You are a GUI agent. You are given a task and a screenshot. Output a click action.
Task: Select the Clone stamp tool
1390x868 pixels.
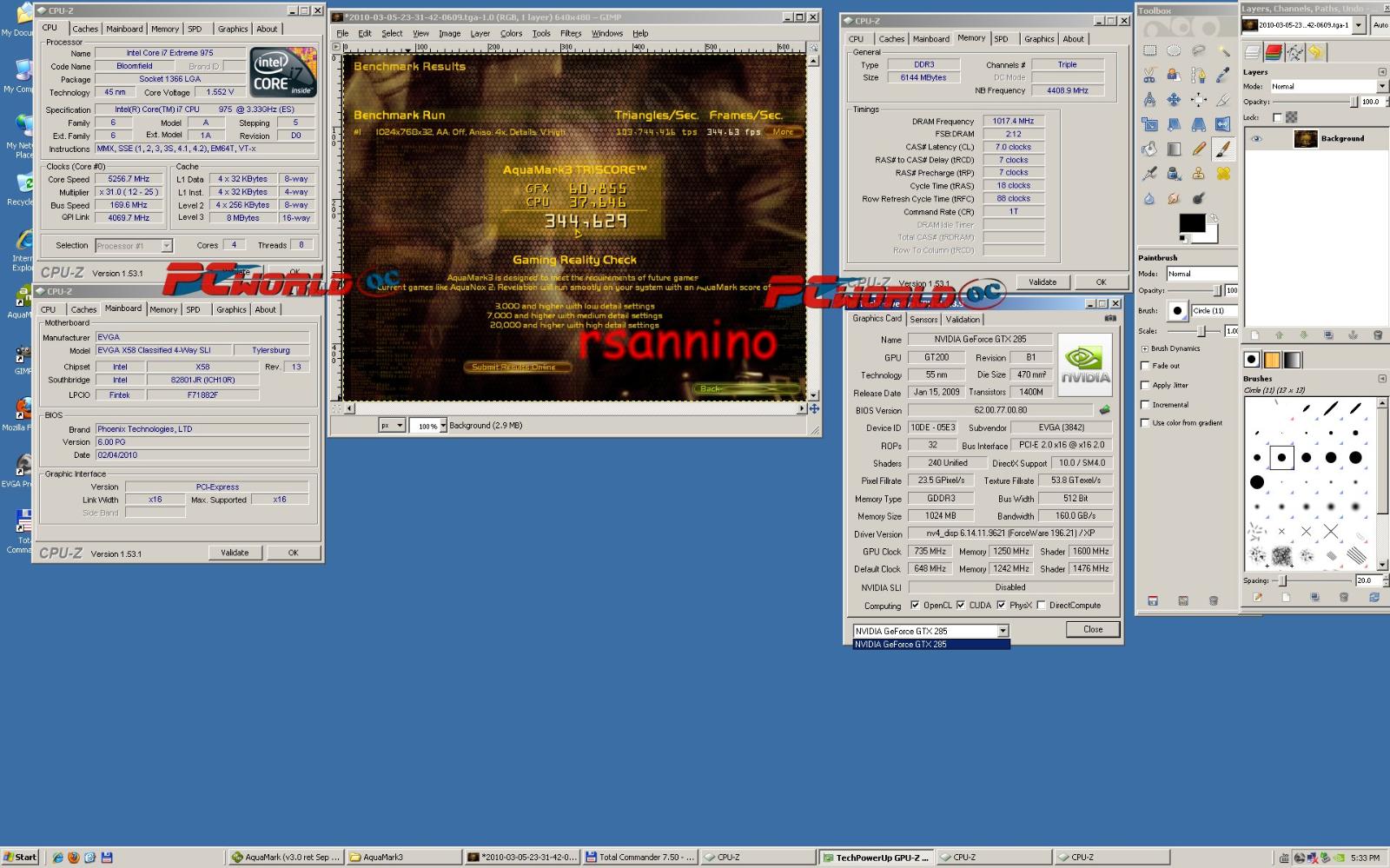point(1198,173)
